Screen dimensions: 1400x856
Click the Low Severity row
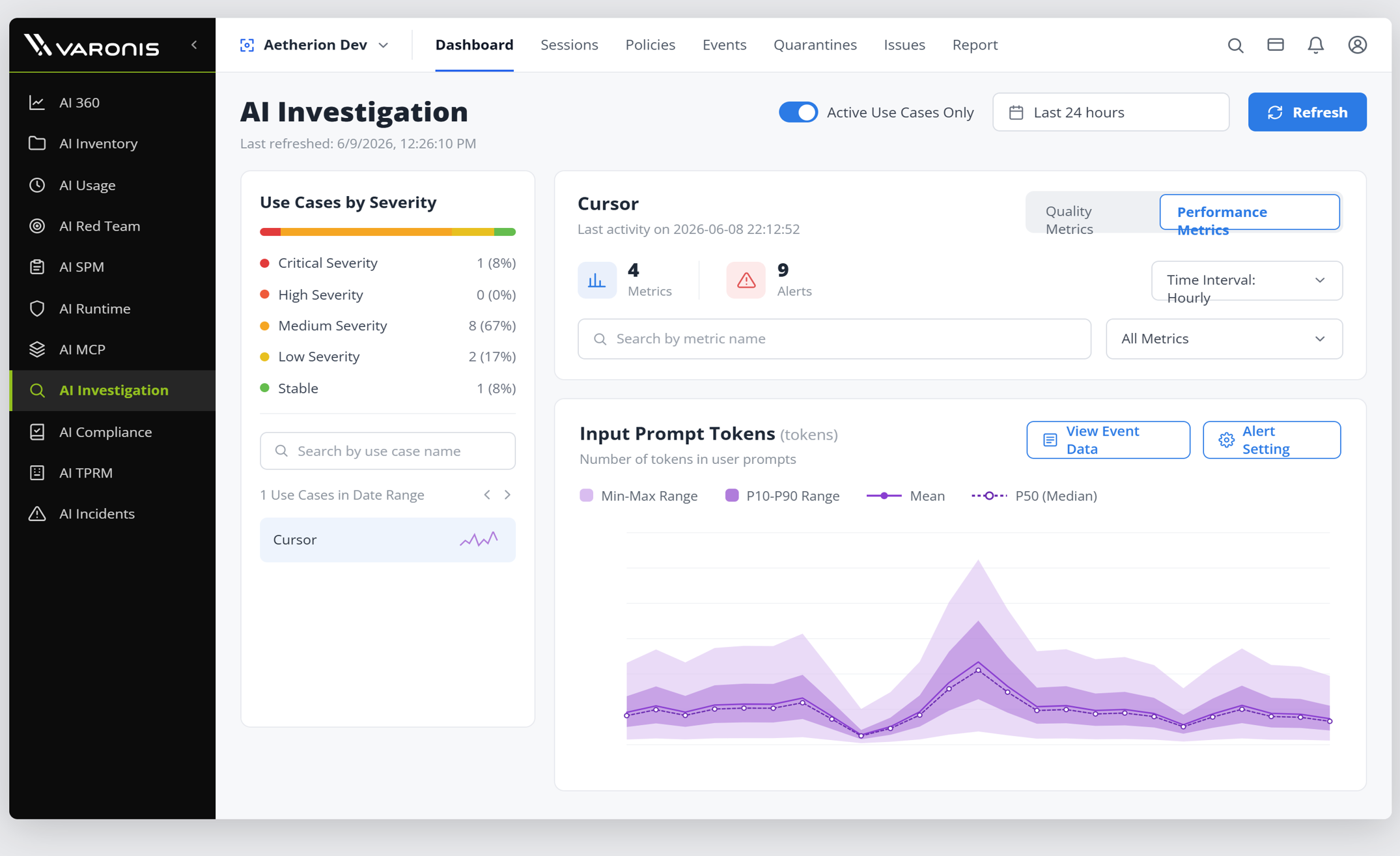click(387, 357)
